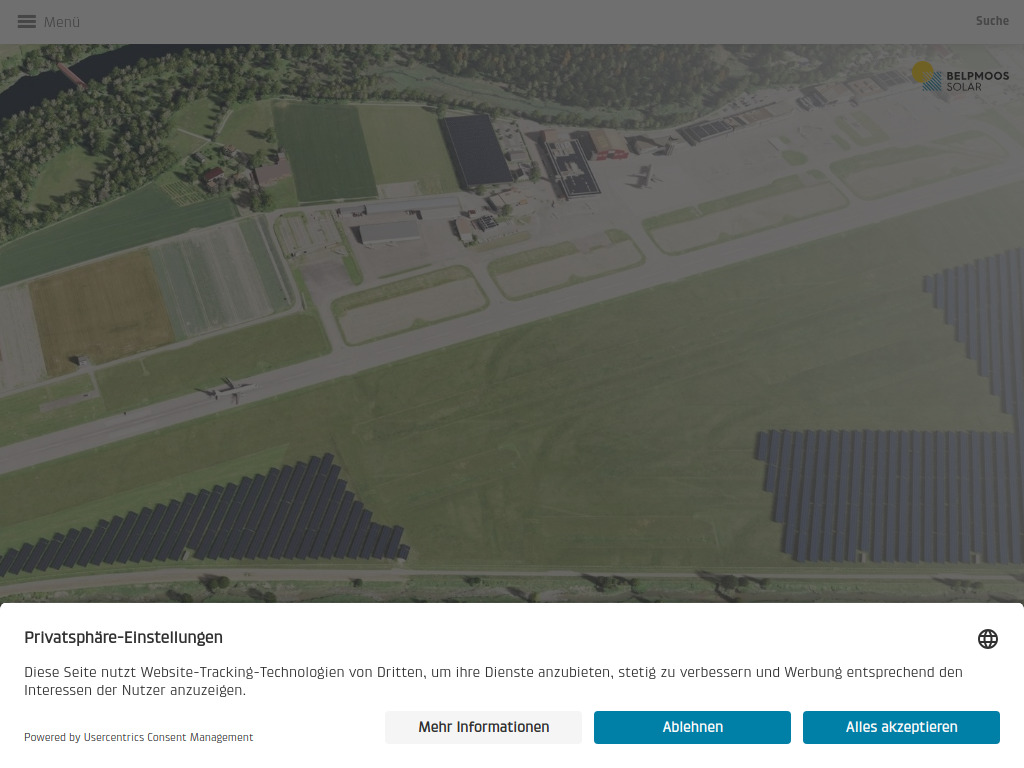Click the privacy settings description text
Image resolution: width=1024 pixels, height=768 pixels.
coord(493,680)
